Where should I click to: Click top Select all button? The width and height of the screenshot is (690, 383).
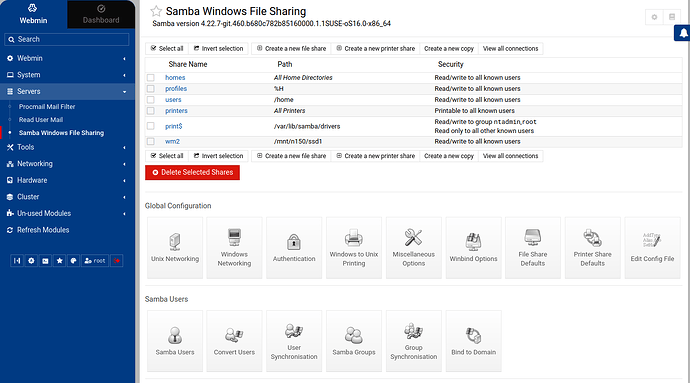pyautogui.click(x=167, y=48)
